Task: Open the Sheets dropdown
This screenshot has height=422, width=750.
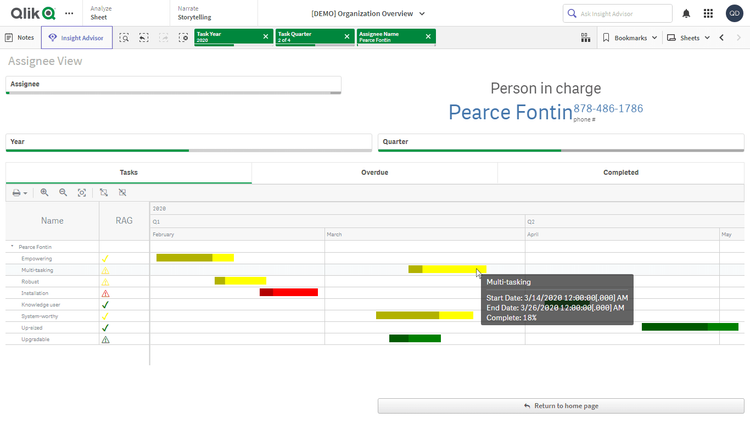Action: pos(689,37)
